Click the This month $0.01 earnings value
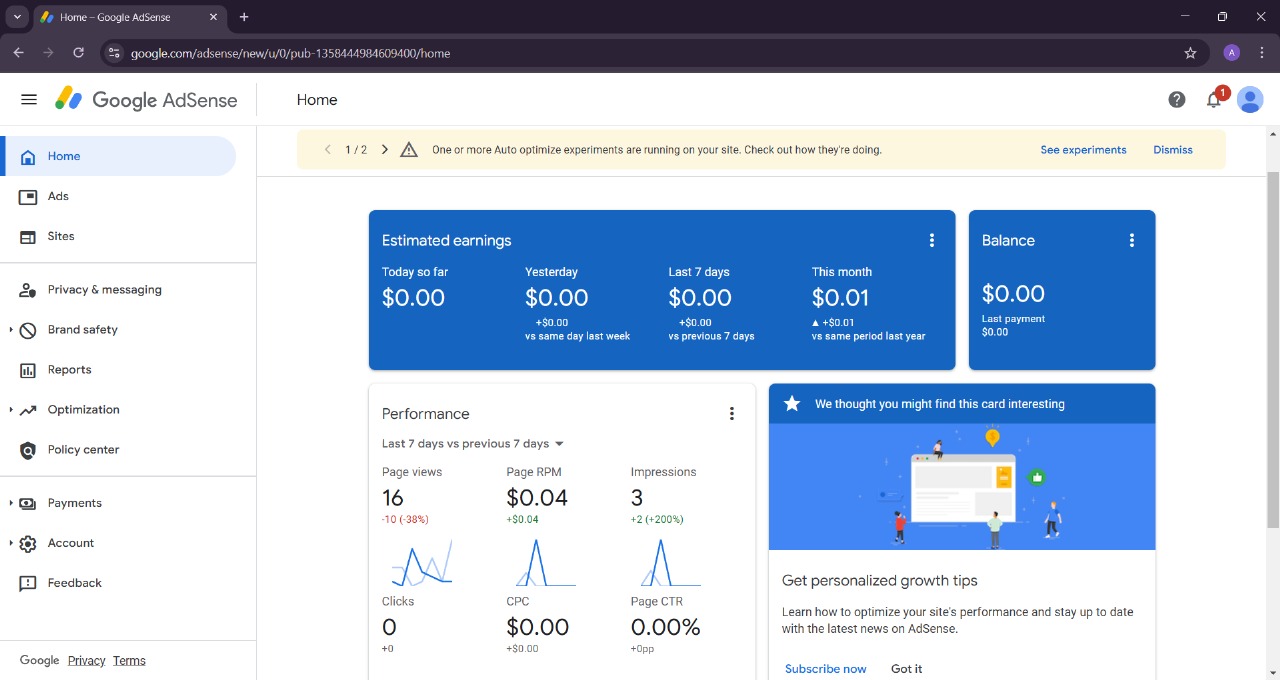This screenshot has width=1280, height=680. click(840, 298)
